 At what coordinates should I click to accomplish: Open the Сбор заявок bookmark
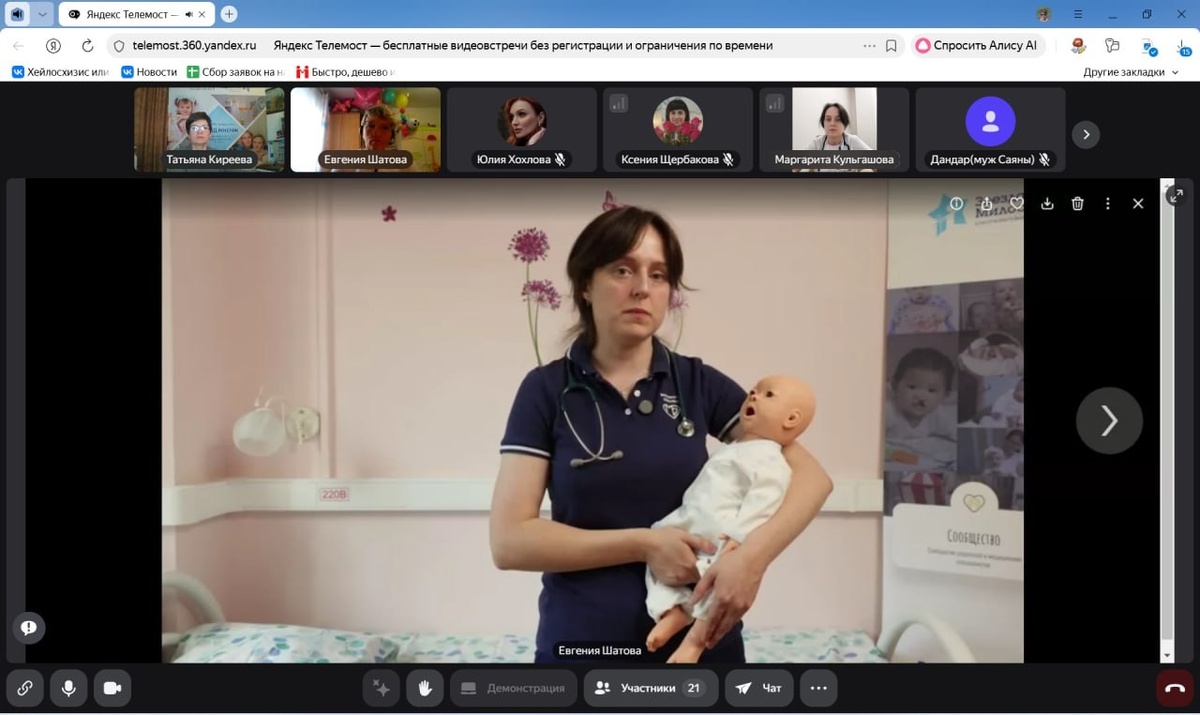point(236,72)
